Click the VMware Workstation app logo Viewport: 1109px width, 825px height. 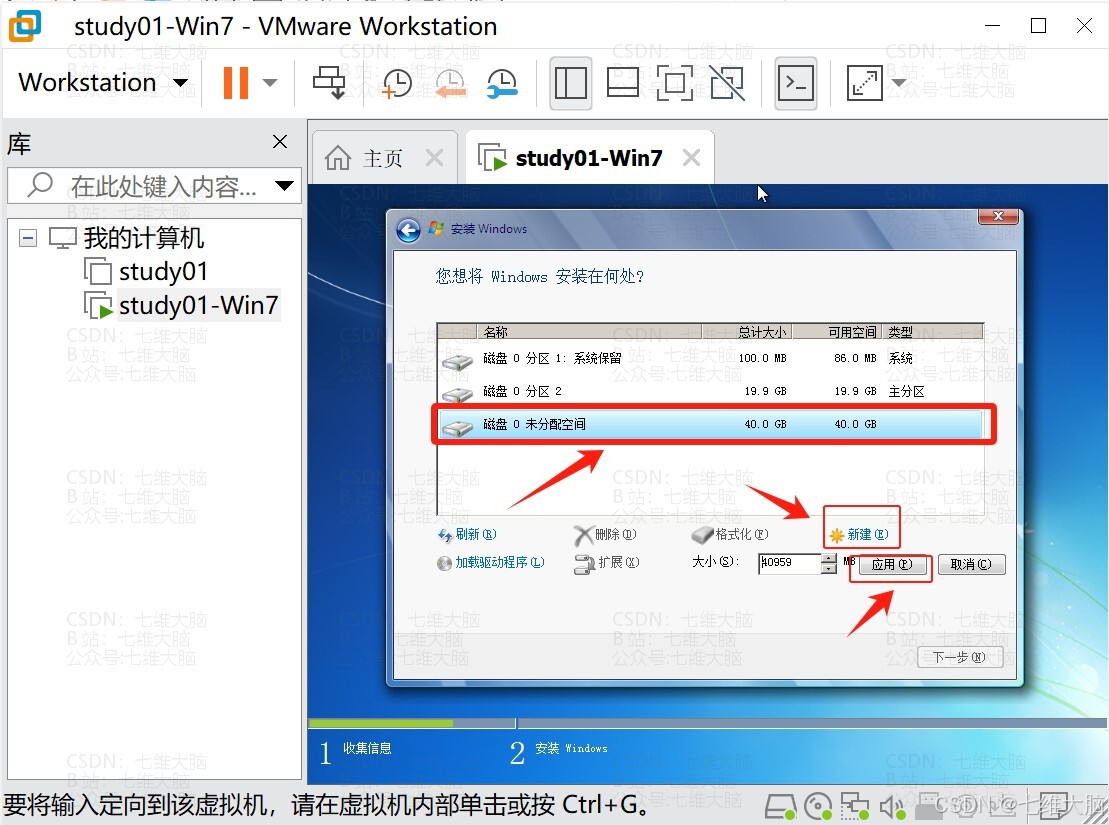tap(25, 26)
